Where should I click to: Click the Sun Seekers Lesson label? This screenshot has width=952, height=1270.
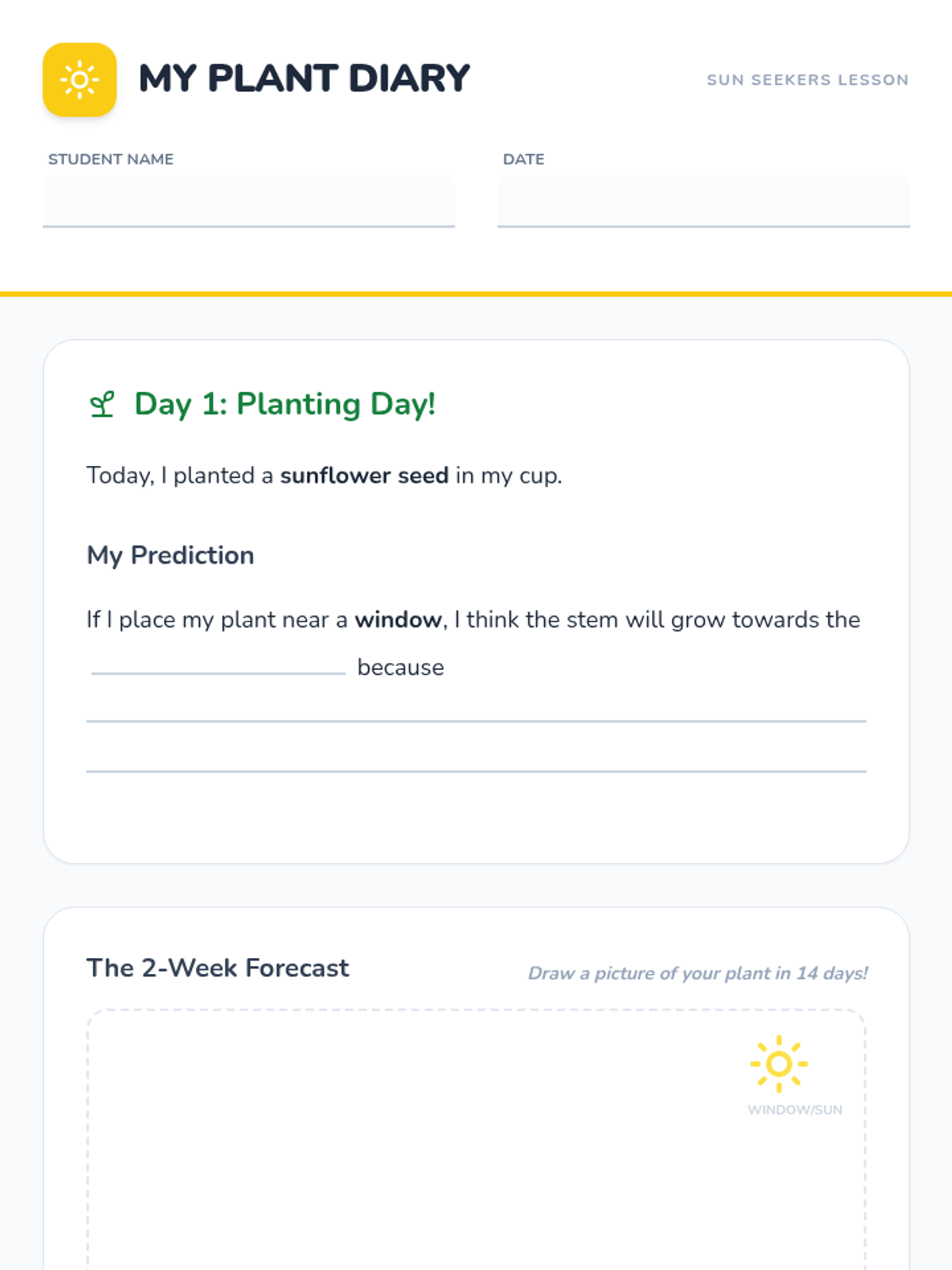click(x=807, y=80)
